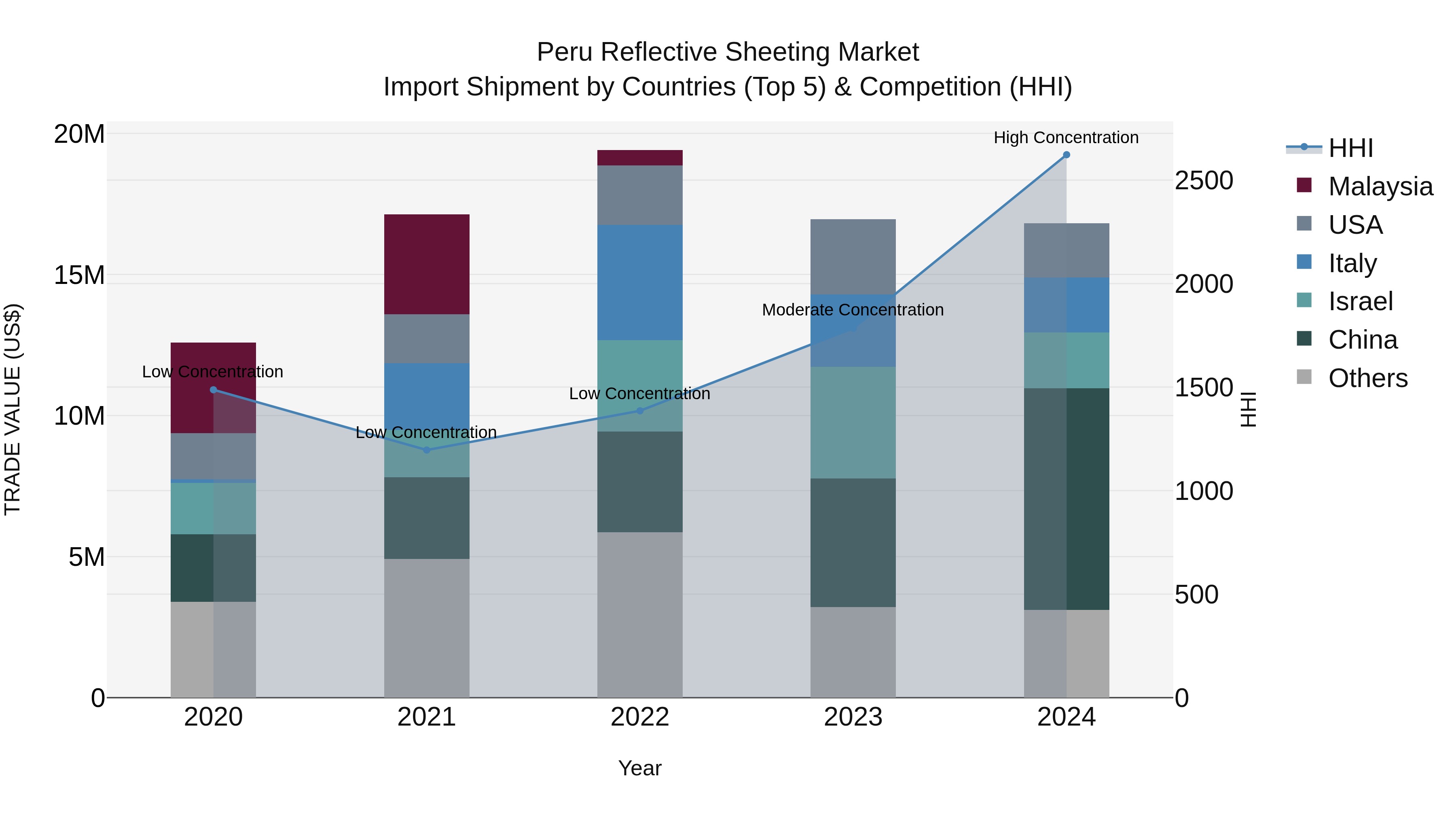Click the 'Peru Reflective Sheeting Market' title
The height and width of the screenshot is (819, 1456).
point(728,52)
